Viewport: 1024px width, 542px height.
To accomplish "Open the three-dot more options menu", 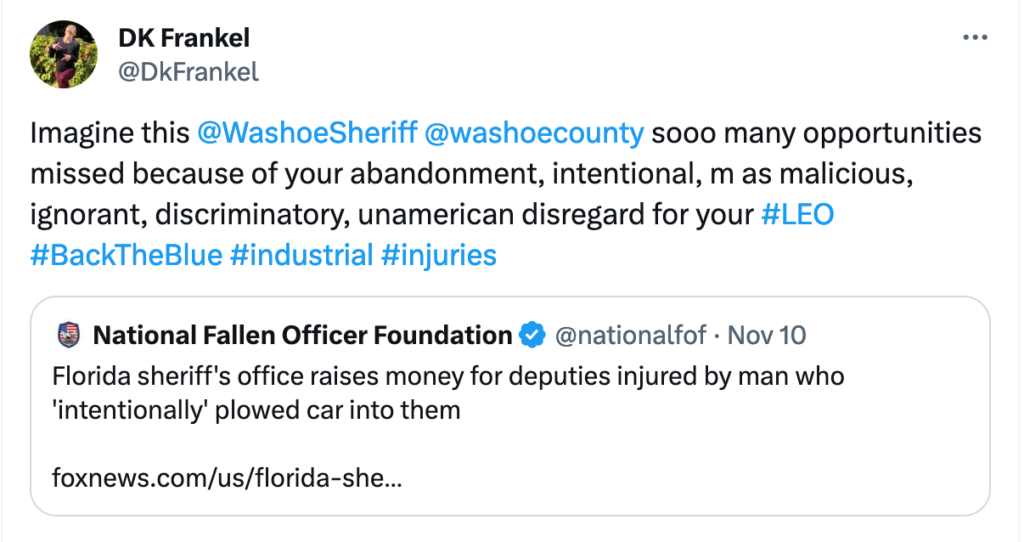I will coord(975,38).
